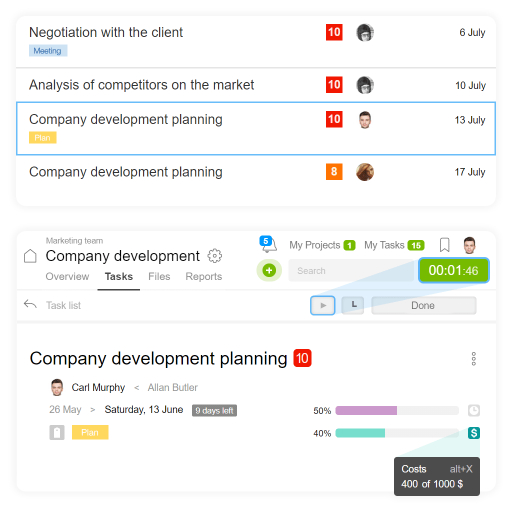Open the three-dot task options menu
The width and height of the screenshot is (512, 512).
[x=474, y=359]
